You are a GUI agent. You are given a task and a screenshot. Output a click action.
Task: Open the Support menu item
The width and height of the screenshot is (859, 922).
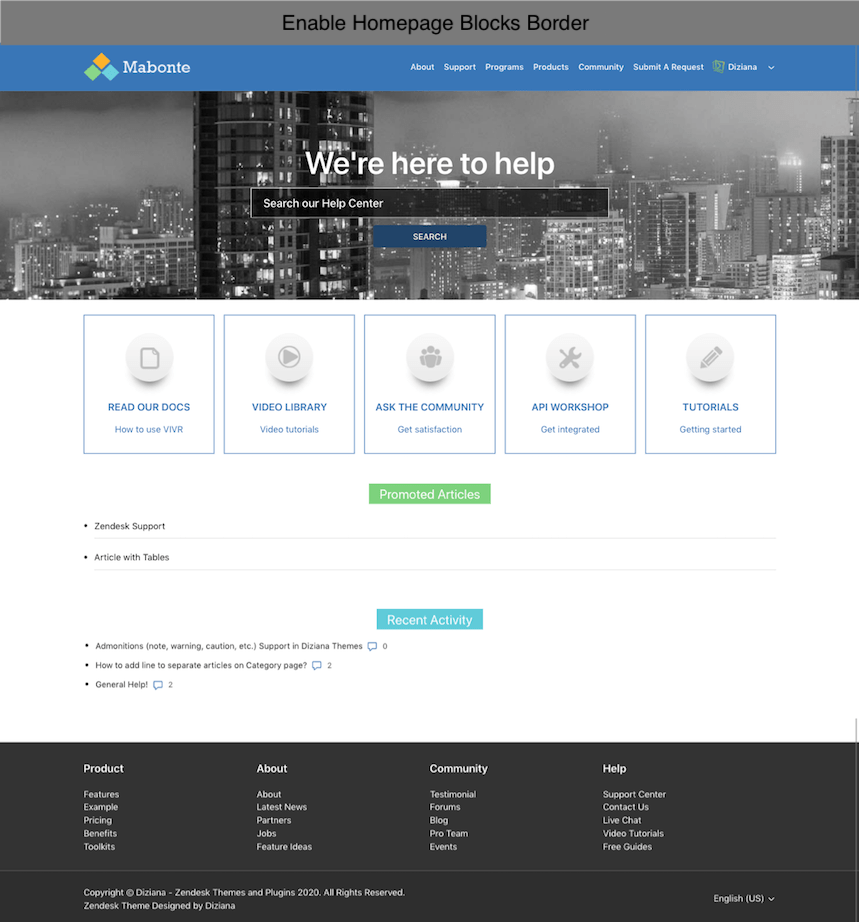click(459, 67)
